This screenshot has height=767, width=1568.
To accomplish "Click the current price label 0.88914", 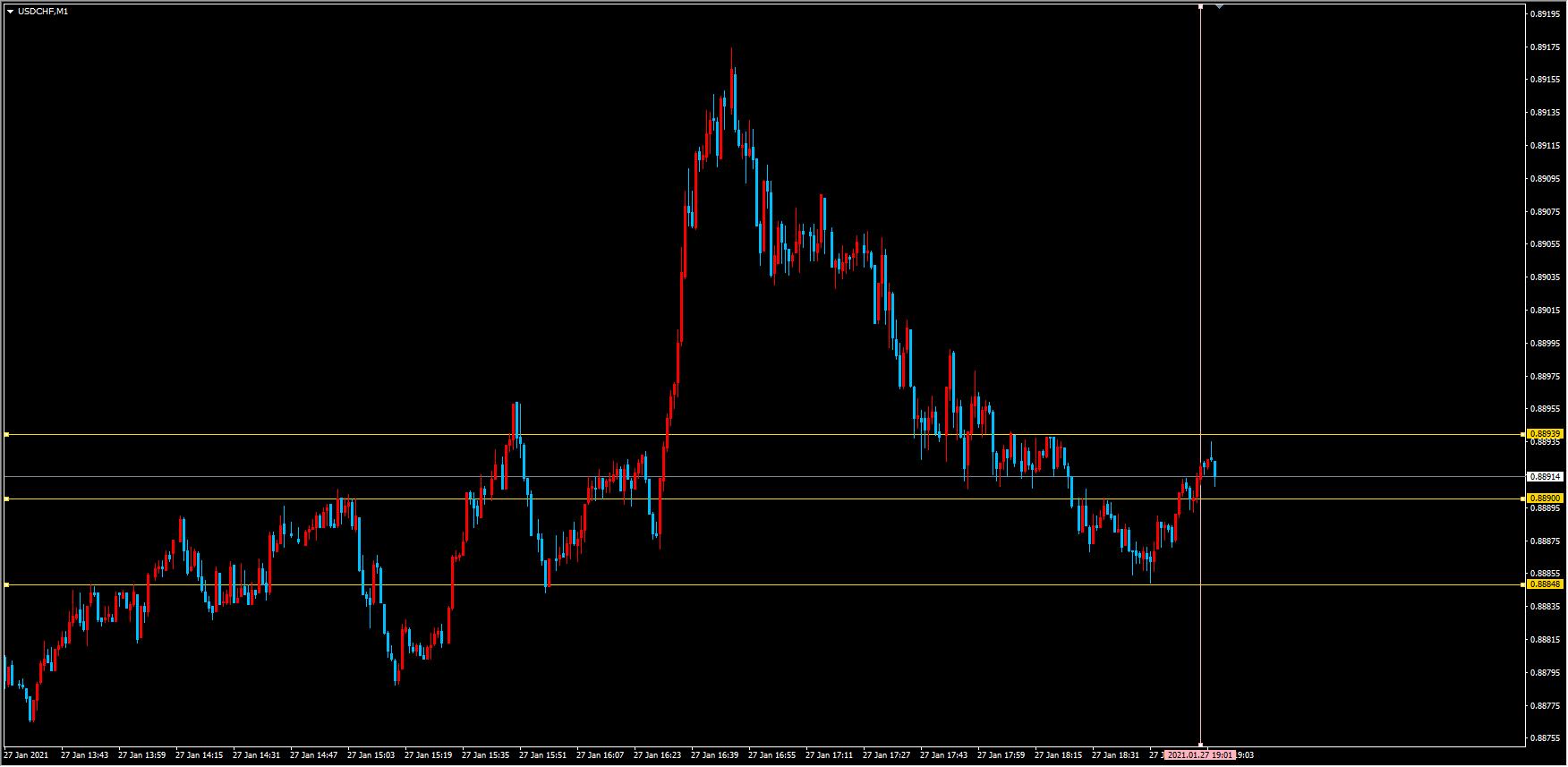I will pos(1545,476).
